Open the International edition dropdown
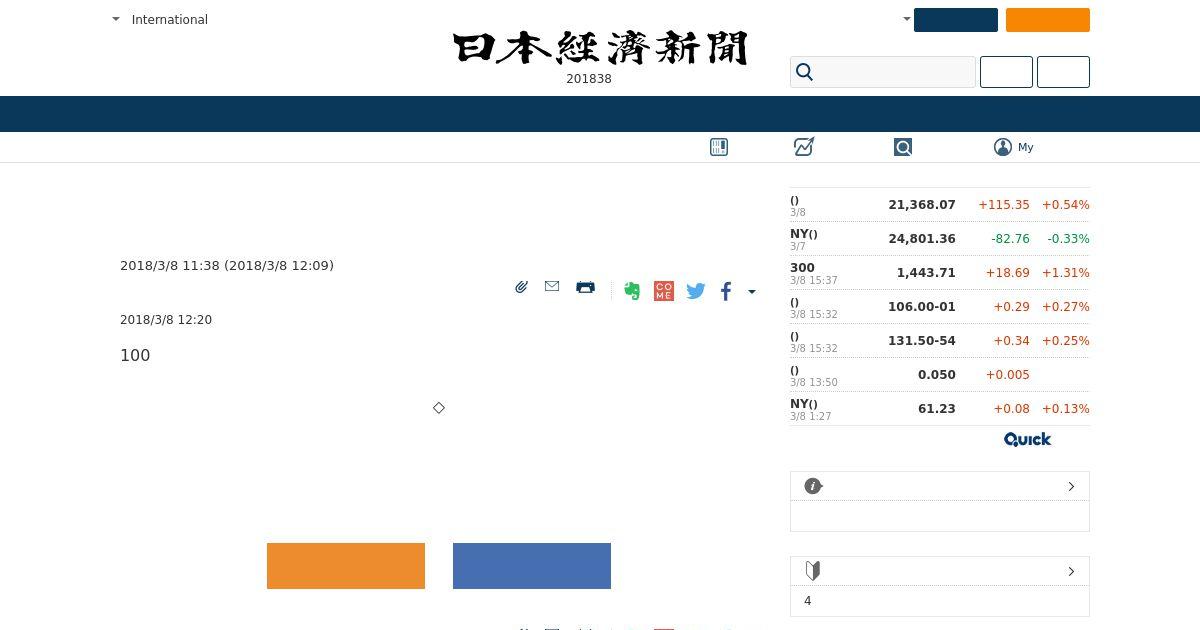 160,19
